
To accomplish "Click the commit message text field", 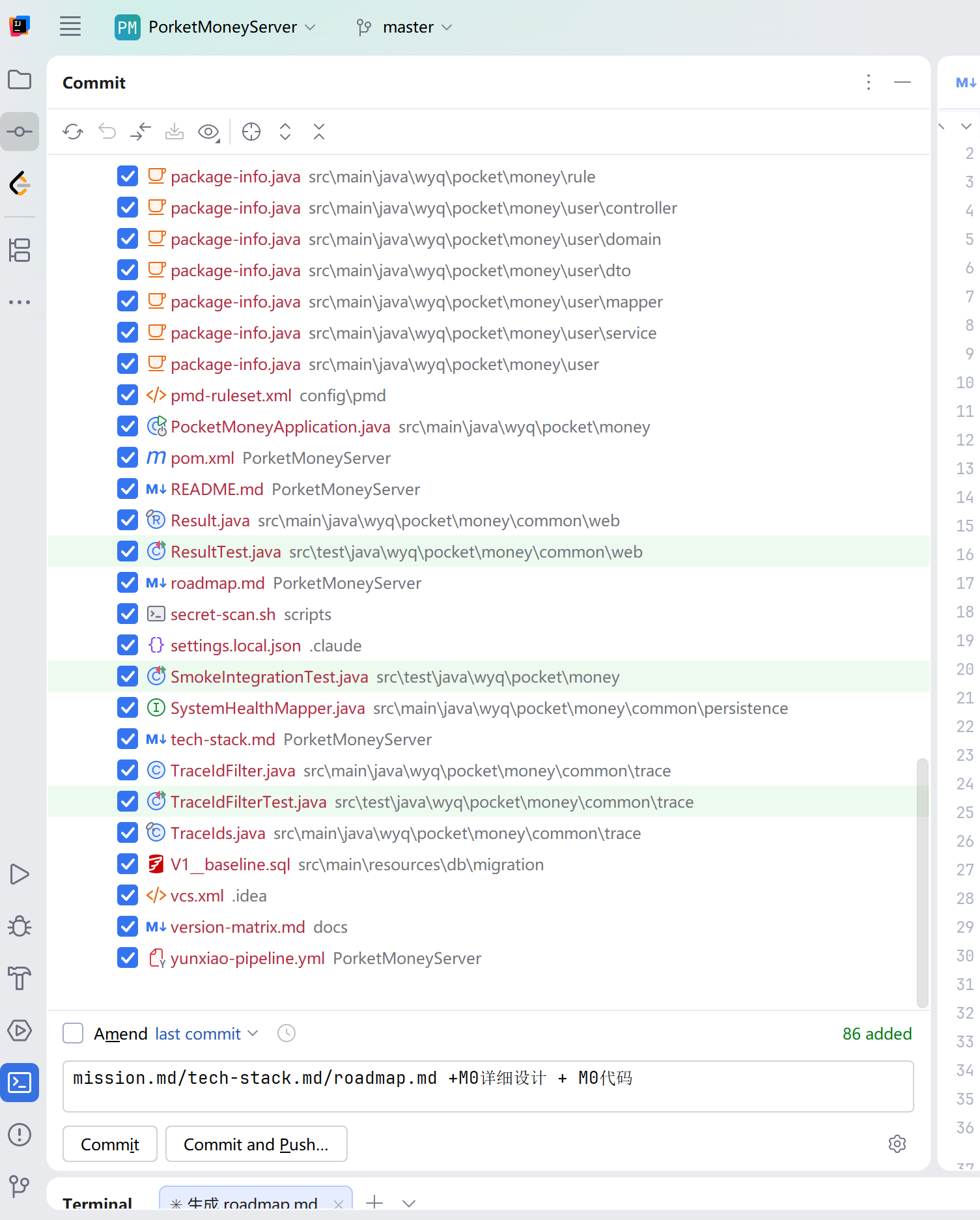I will click(488, 1086).
